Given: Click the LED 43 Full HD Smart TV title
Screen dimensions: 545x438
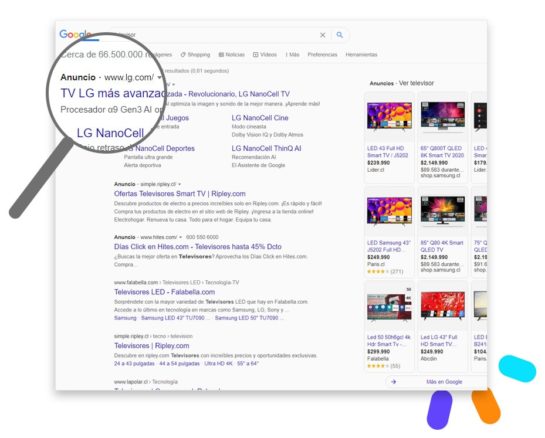Looking at the screenshot, I should point(388,152).
